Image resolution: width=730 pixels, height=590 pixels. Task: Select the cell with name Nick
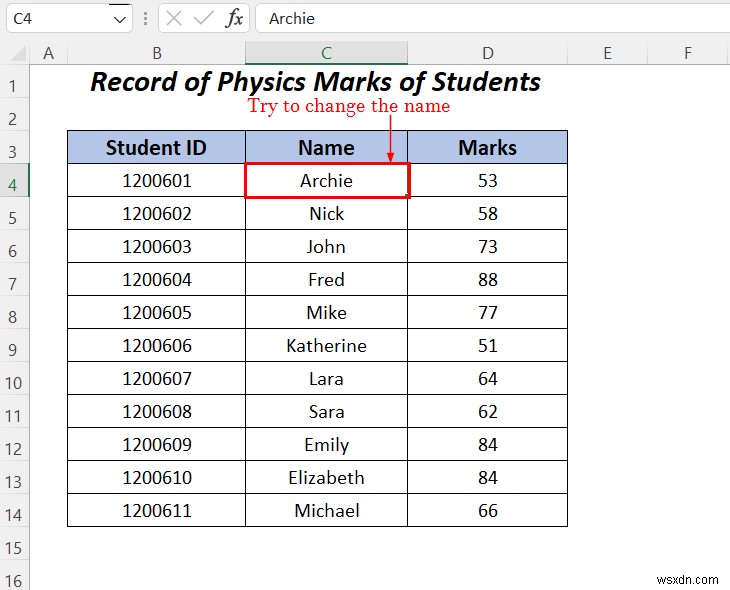coord(326,213)
